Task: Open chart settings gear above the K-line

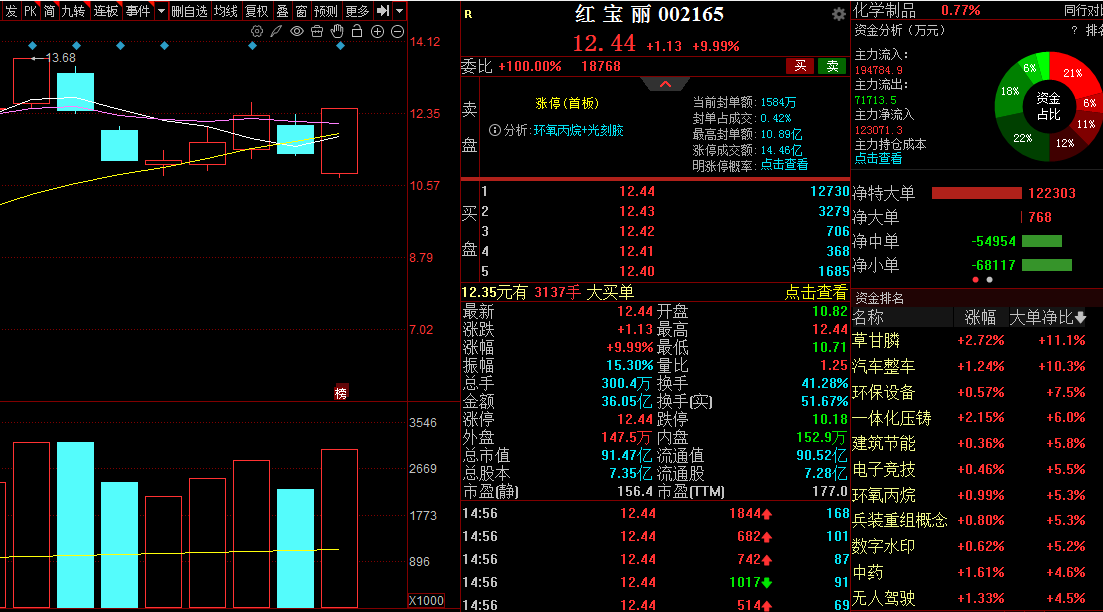Action: (x=257, y=32)
